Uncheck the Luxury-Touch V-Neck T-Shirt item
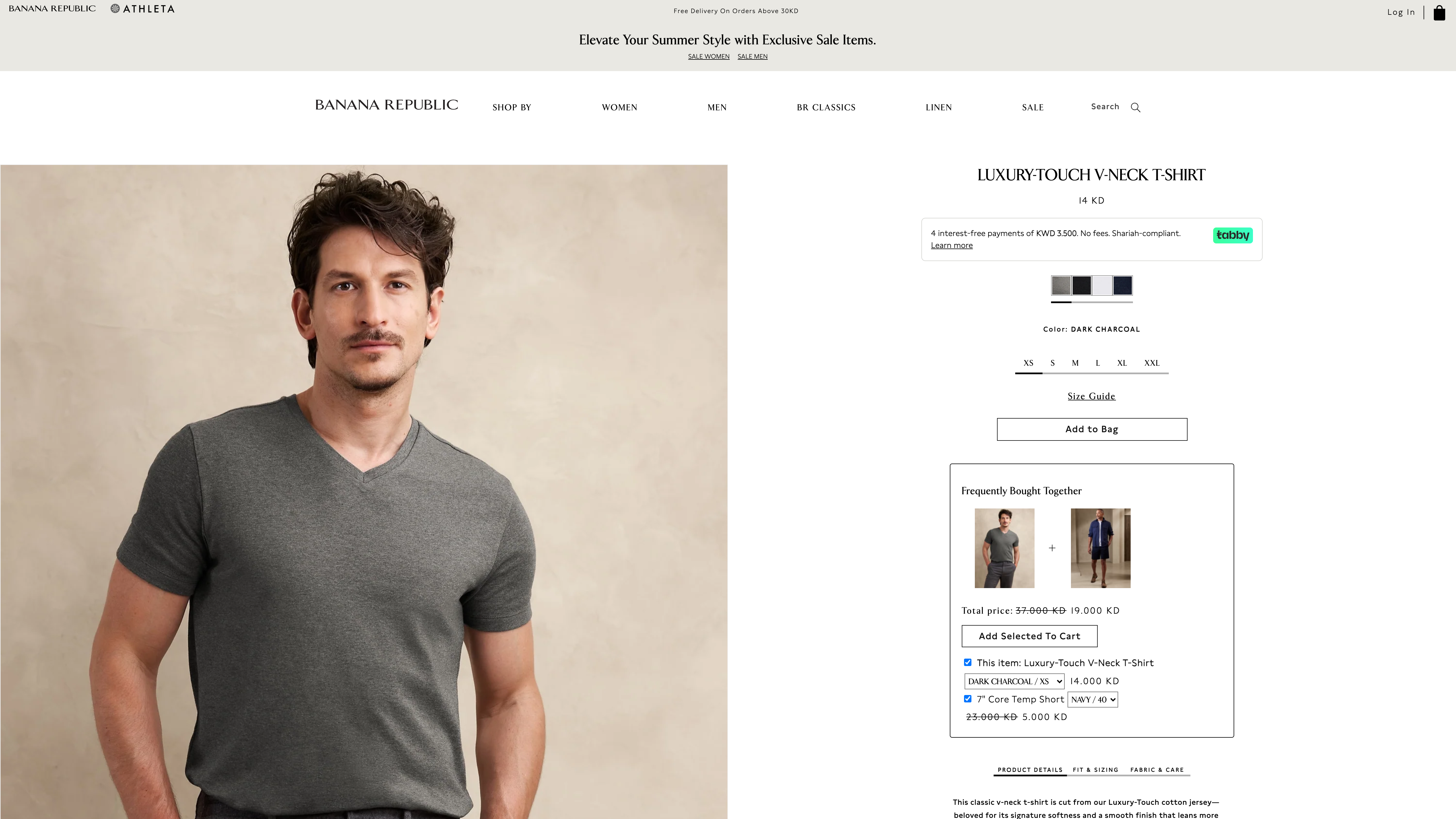This screenshot has width=1456, height=819. point(968,662)
